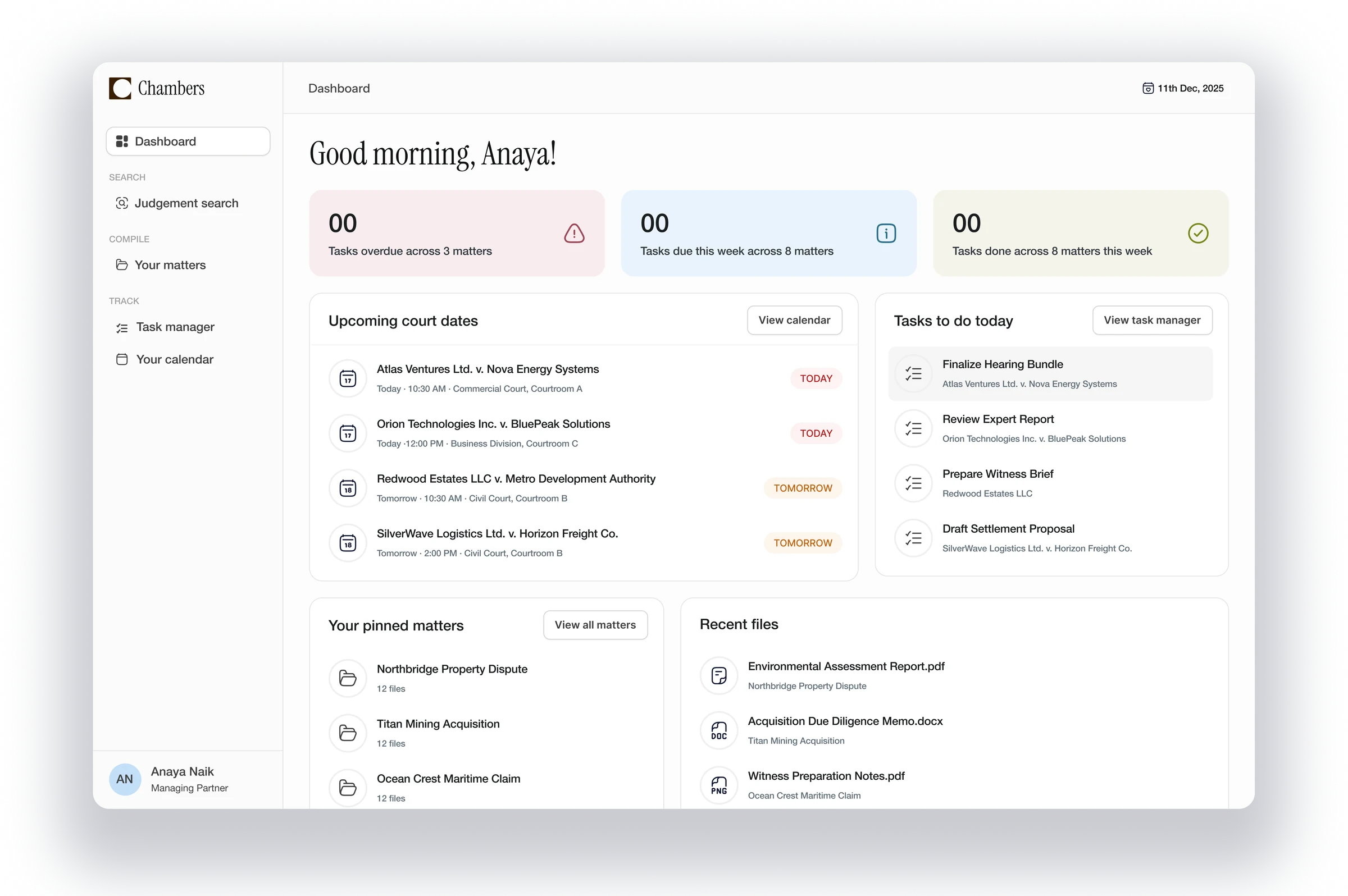This screenshot has height=896, width=1348.
Task: Click folder icon for Titan Mining Acquisition
Action: tap(348, 733)
